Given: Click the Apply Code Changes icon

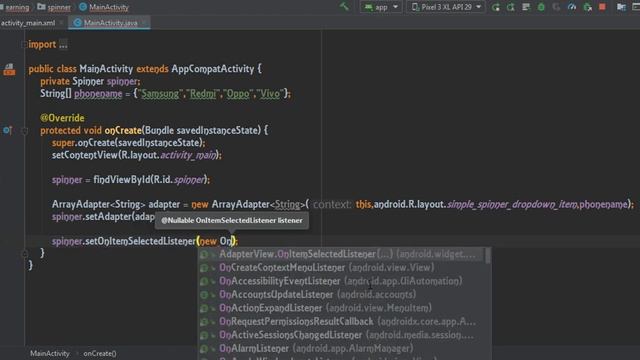Looking at the screenshot, I should click(526, 7).
